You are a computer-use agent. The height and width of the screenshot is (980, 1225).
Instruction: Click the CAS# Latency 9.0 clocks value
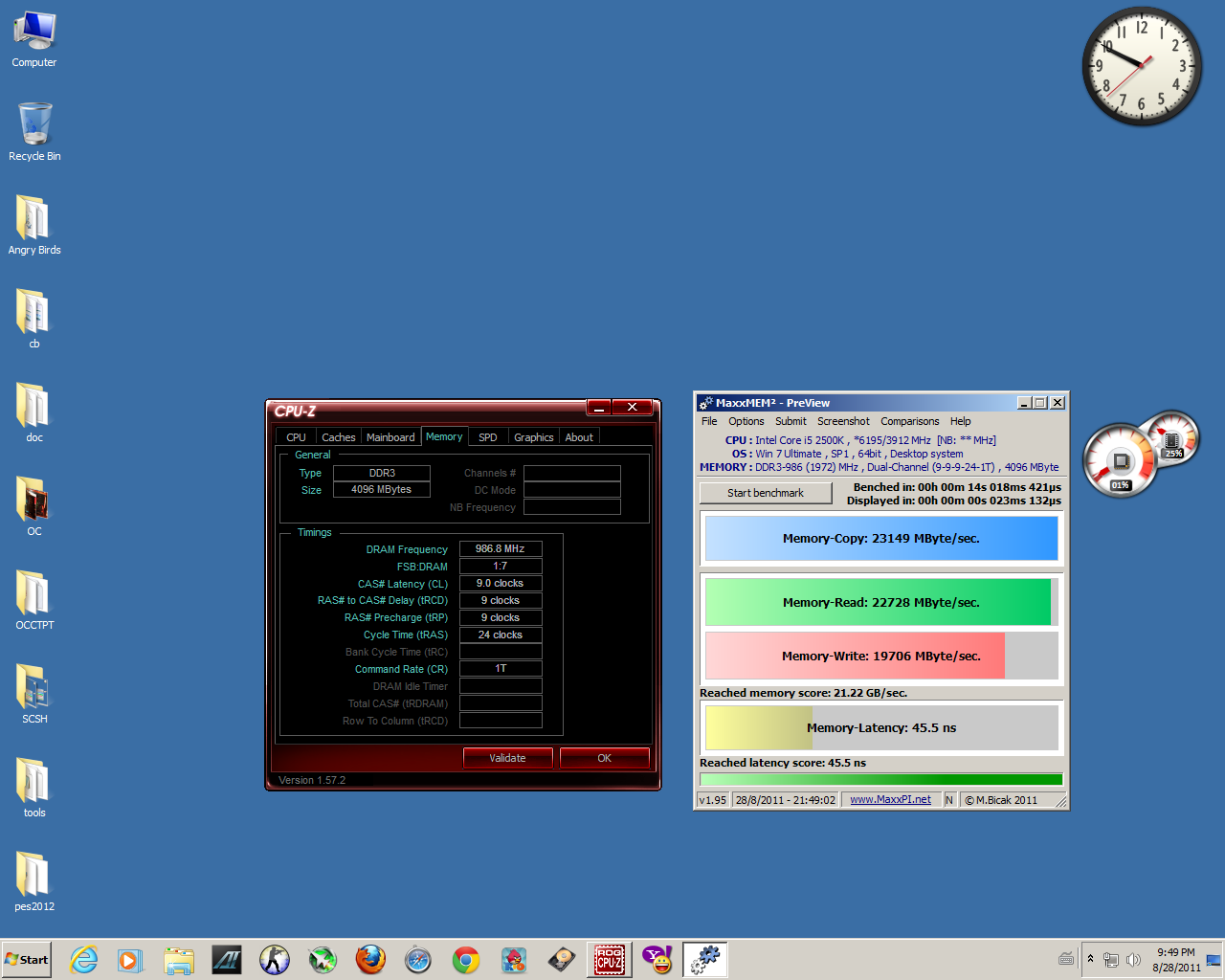[501, 583]
